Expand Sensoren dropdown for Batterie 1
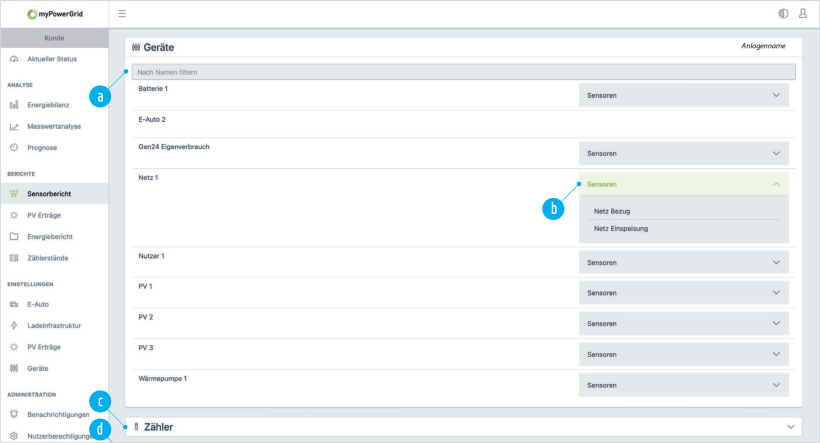This screenshot has width=820, height=443. 683,95
